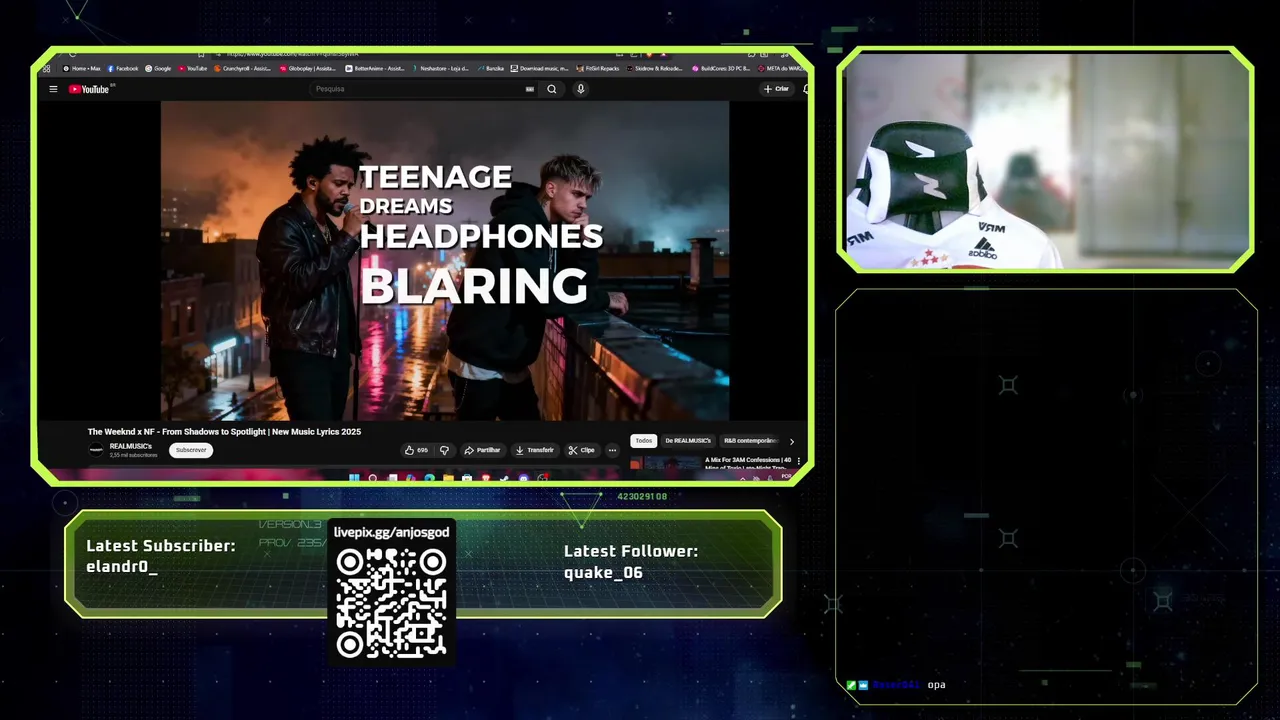This screenshot has height=720, width=1280.
Task: Open the META do WARZ bookmark
Action: pyautogui.click(x=783, y=69)
